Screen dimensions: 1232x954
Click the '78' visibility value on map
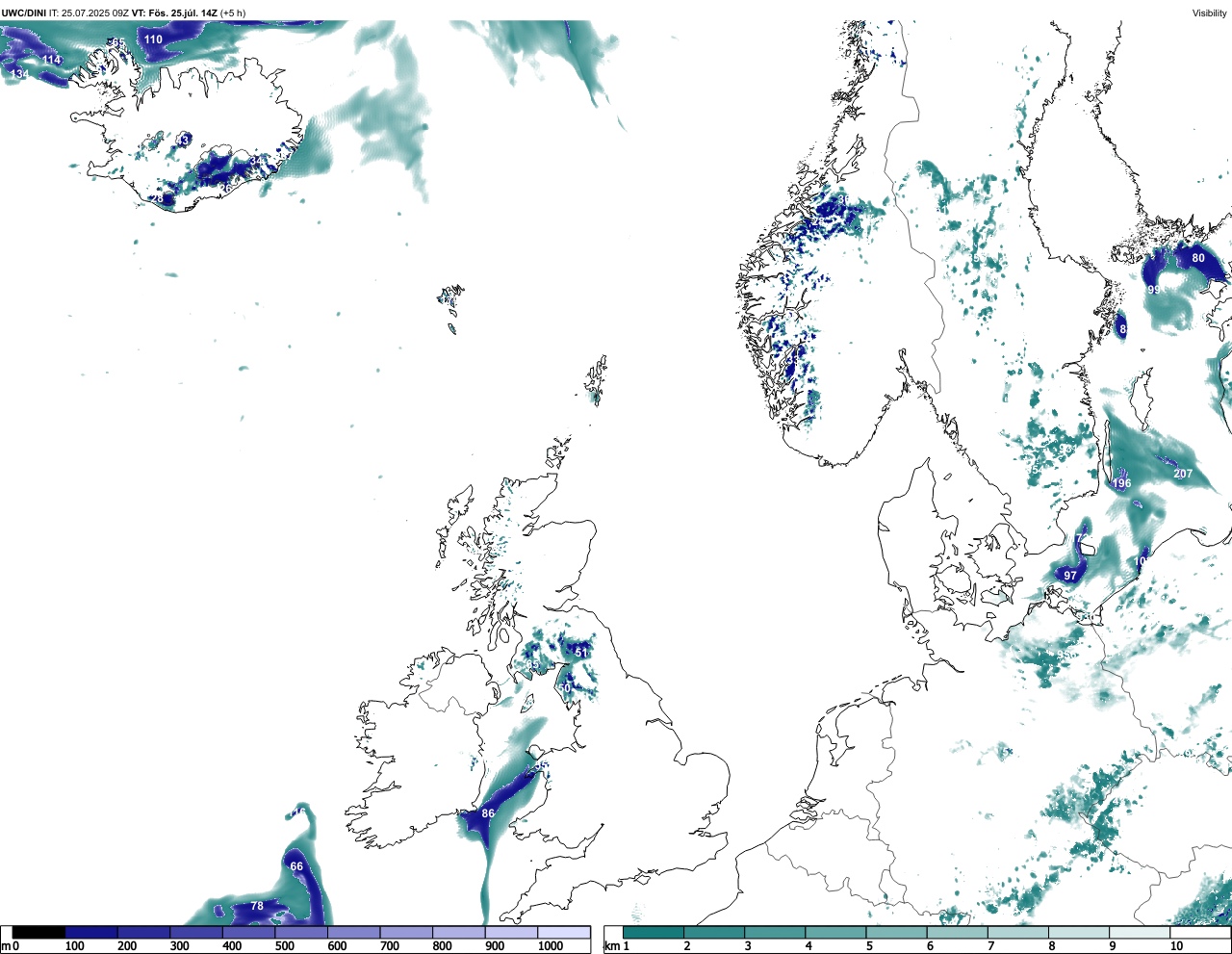tap(257, 906)
